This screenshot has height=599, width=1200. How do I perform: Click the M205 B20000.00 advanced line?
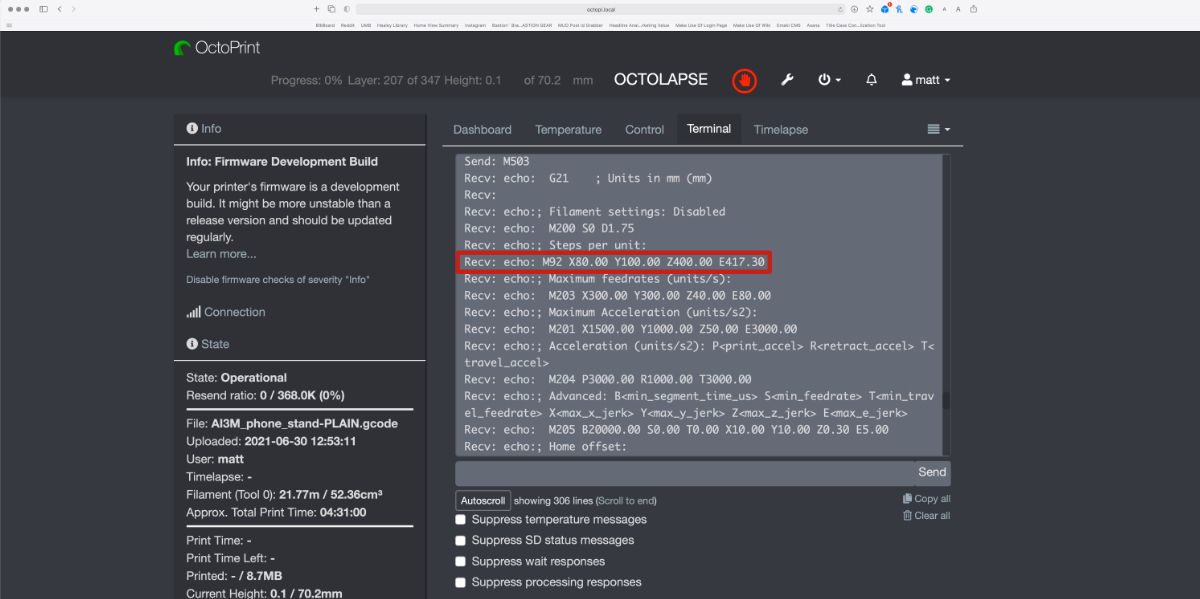[x=676, y=430]
